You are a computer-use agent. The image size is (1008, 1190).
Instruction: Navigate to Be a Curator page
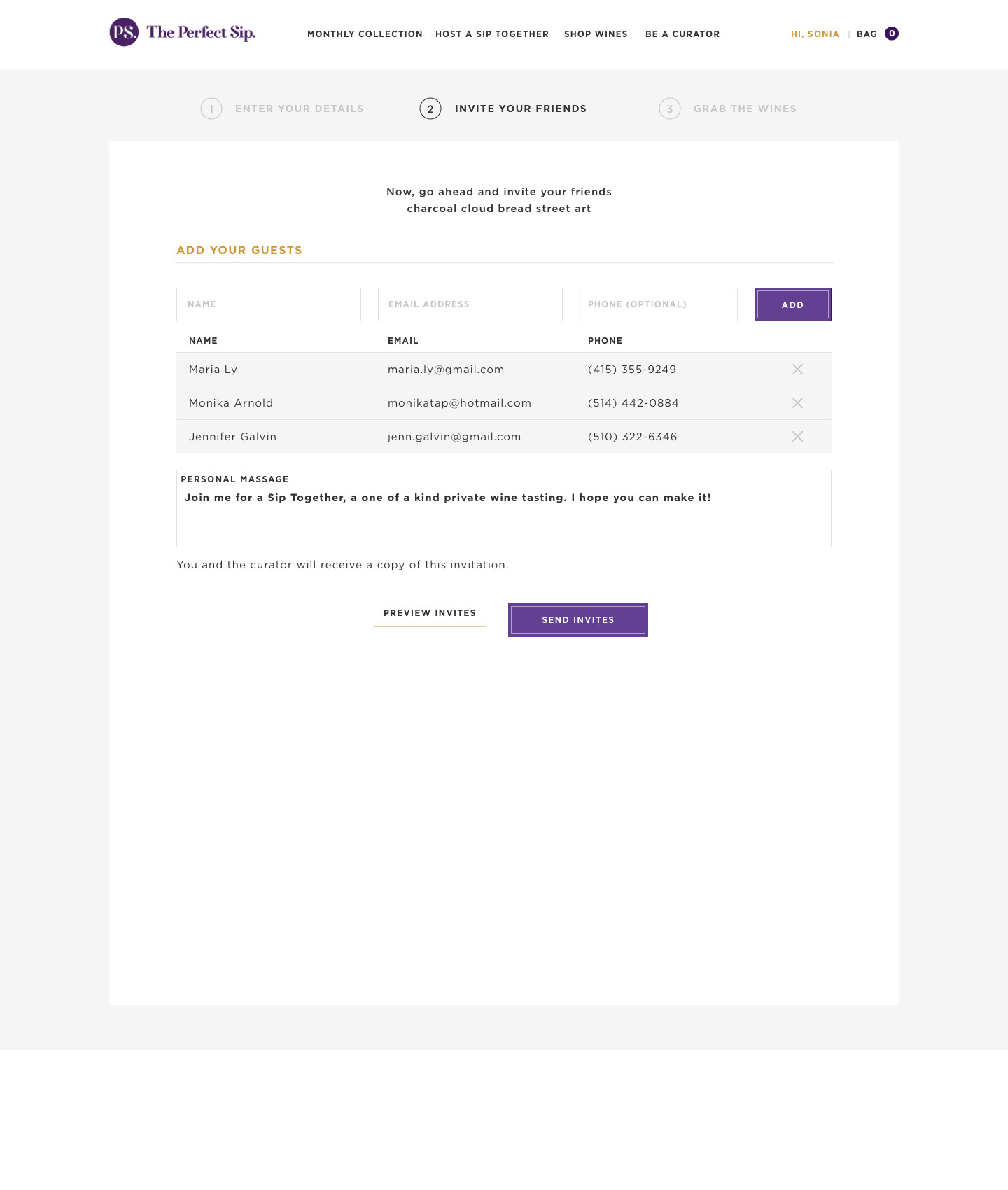pyautogui.click(x=682, y=34)
